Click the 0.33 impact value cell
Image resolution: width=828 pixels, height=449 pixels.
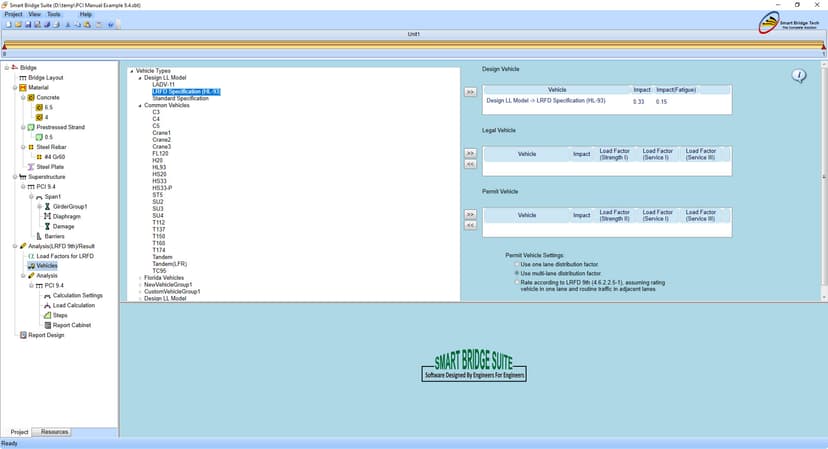click(x=638, y=101)
